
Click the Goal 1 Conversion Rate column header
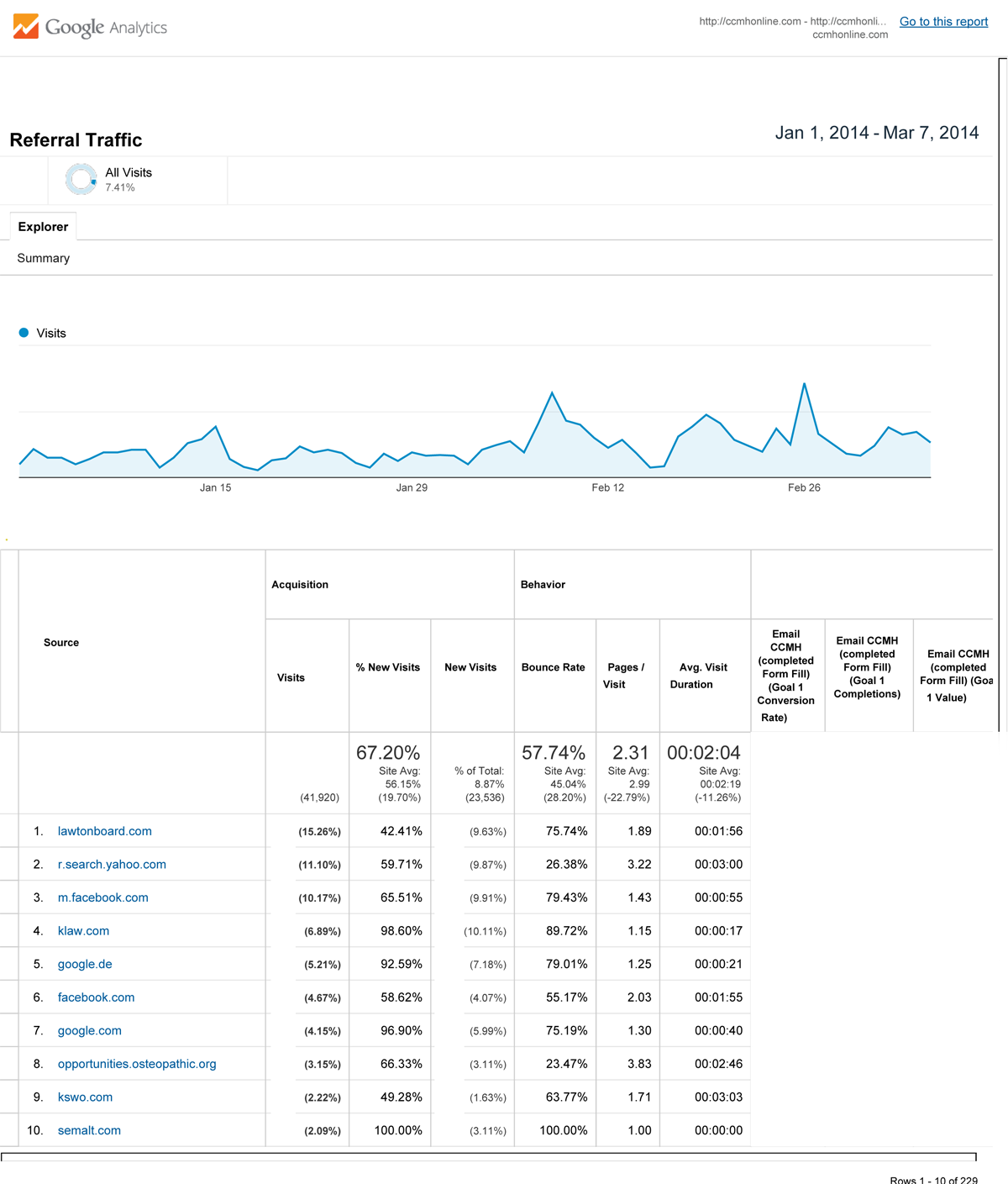(786, 676)
